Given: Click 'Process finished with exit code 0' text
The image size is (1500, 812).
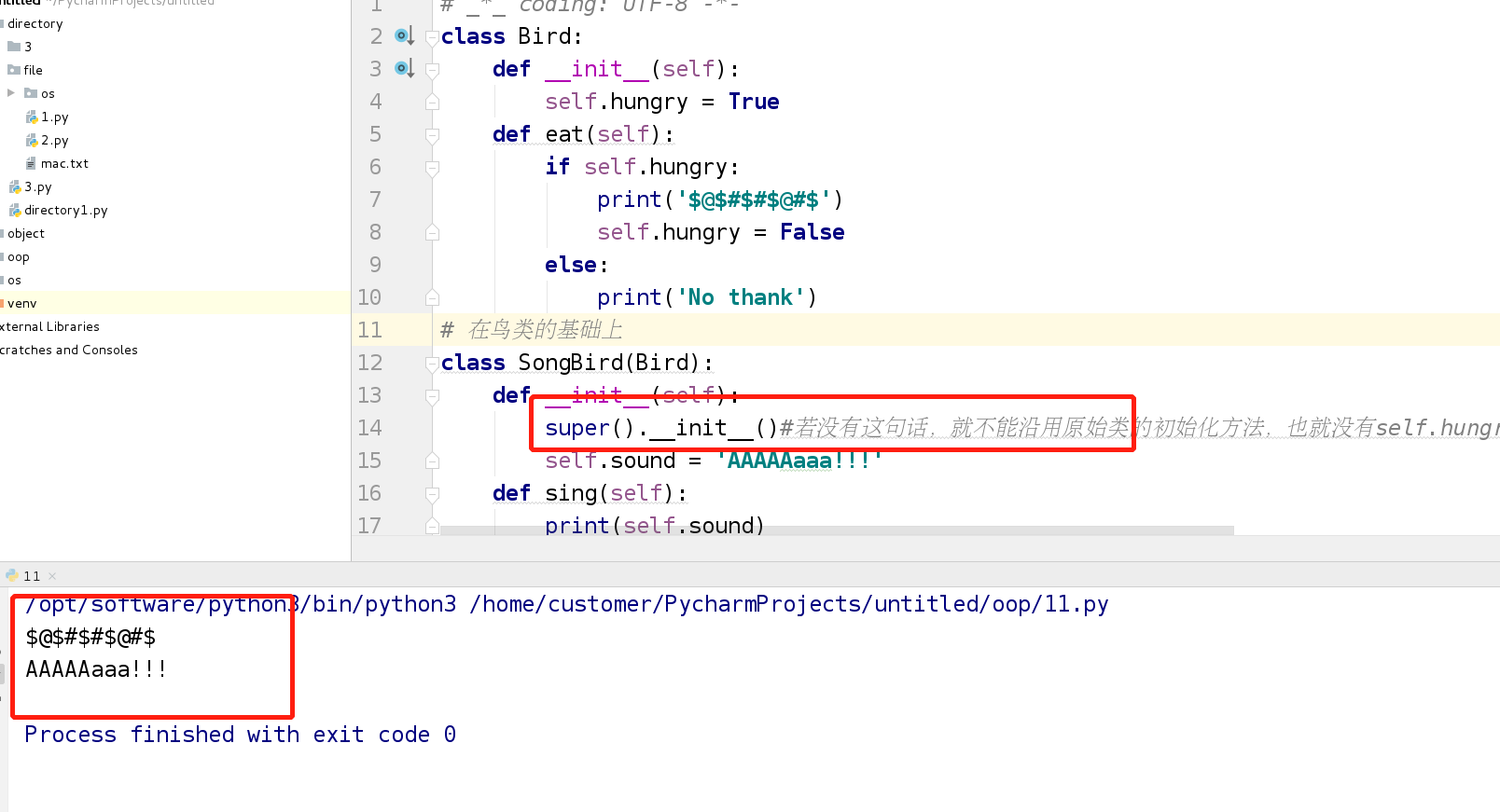Looking at the screenshot, I should tap(241, 735).
